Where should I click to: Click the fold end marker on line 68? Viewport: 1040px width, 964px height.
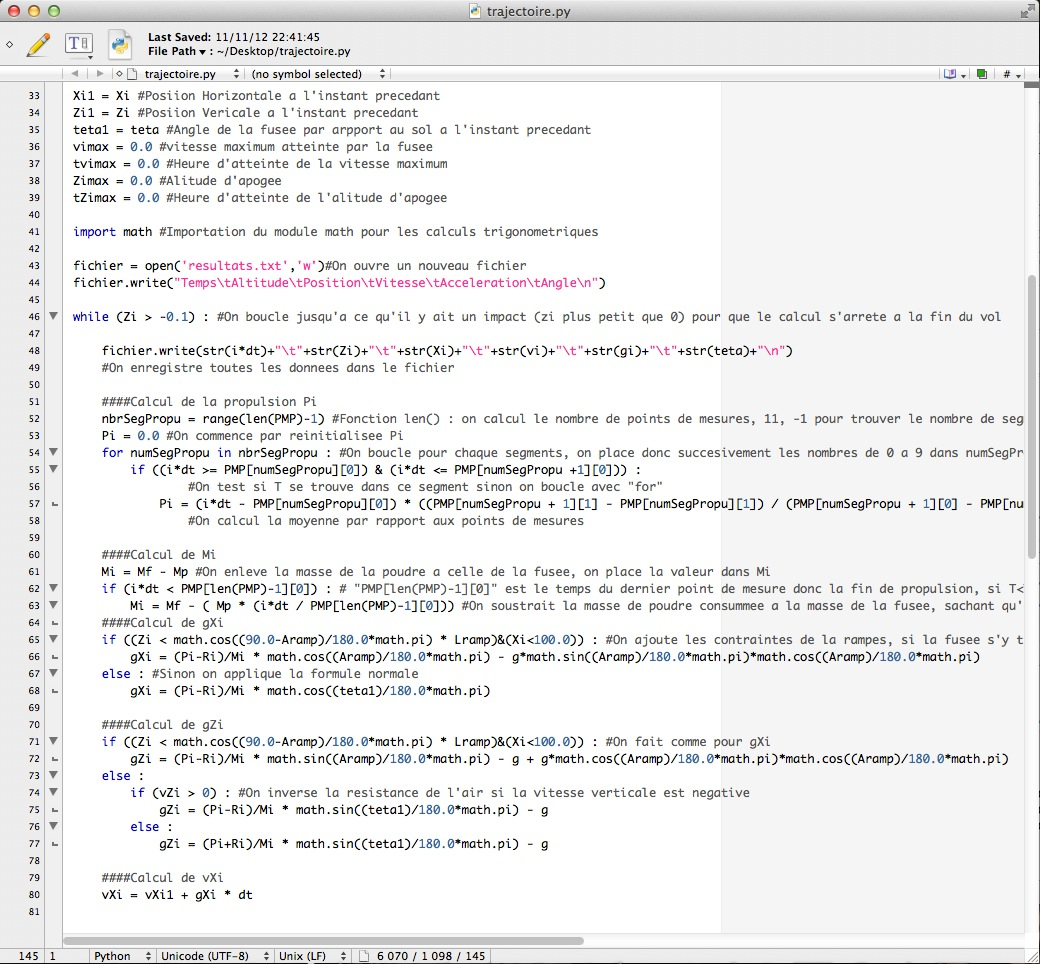[54, 691]
